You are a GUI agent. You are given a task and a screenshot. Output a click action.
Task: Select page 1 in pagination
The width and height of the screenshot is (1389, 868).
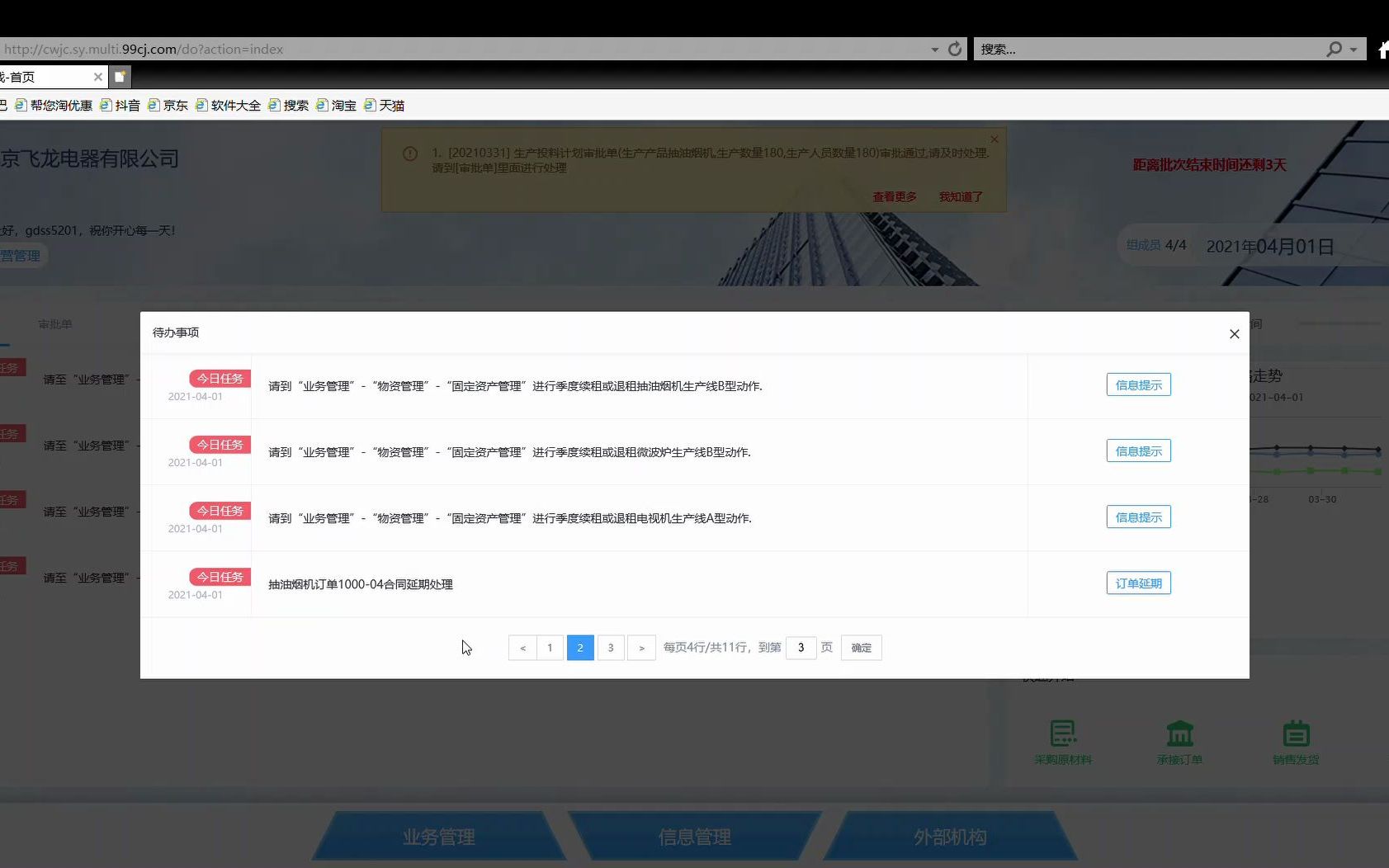pyautogui.click(x=550, y=648)
